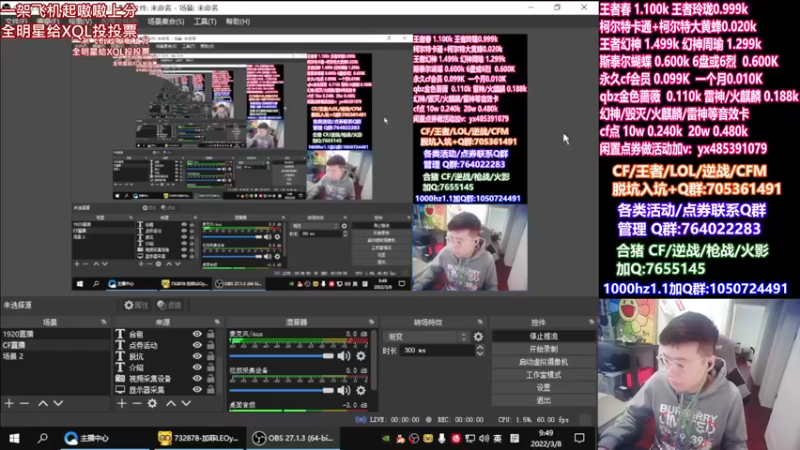Open 设置 from the 控件 panel

click(x=543, y=388)
